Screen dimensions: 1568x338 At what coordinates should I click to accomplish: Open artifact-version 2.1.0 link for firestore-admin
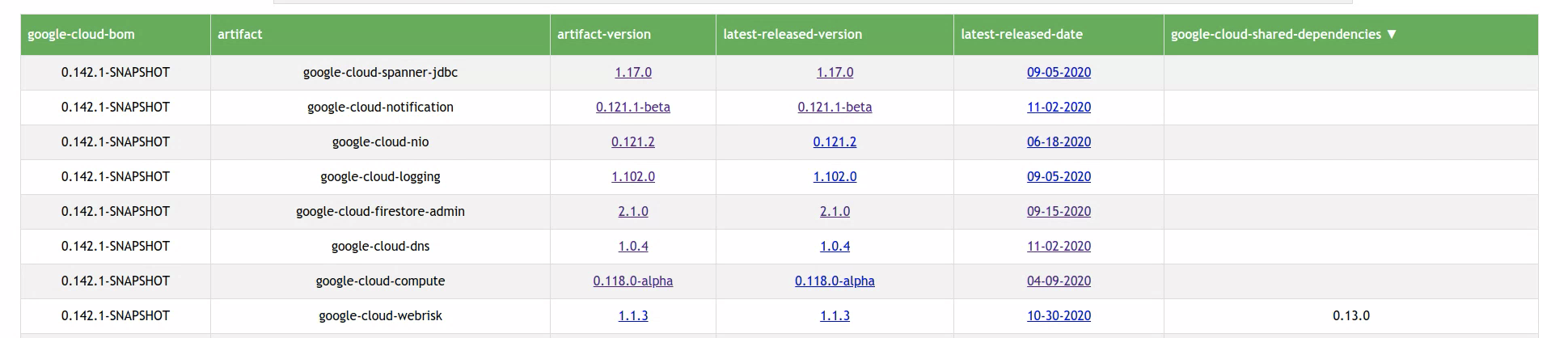(633, 211)
